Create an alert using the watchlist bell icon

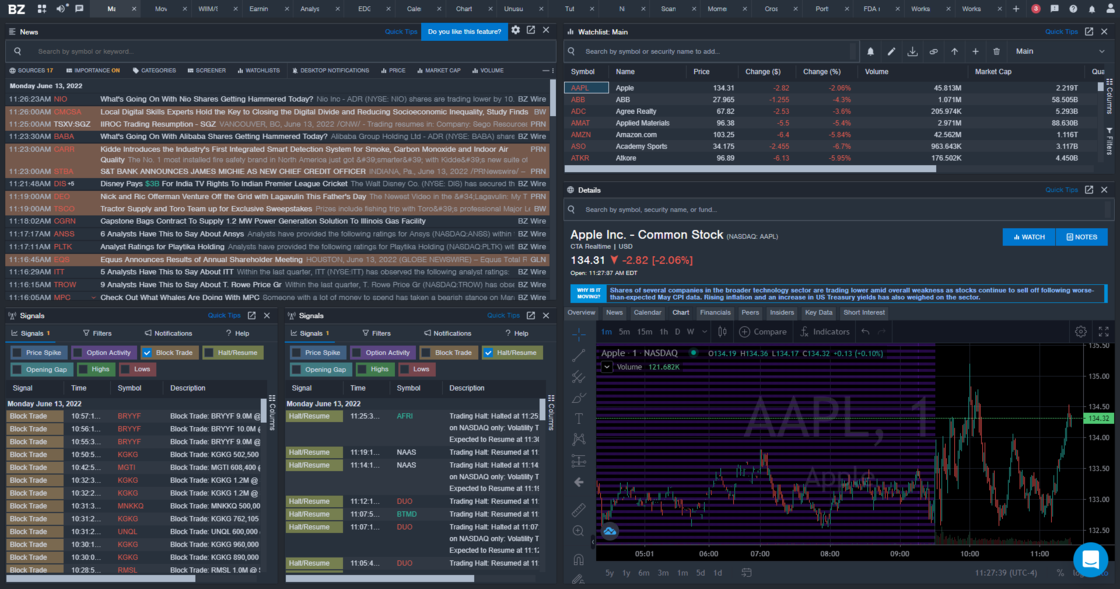[x=870, y=50]
